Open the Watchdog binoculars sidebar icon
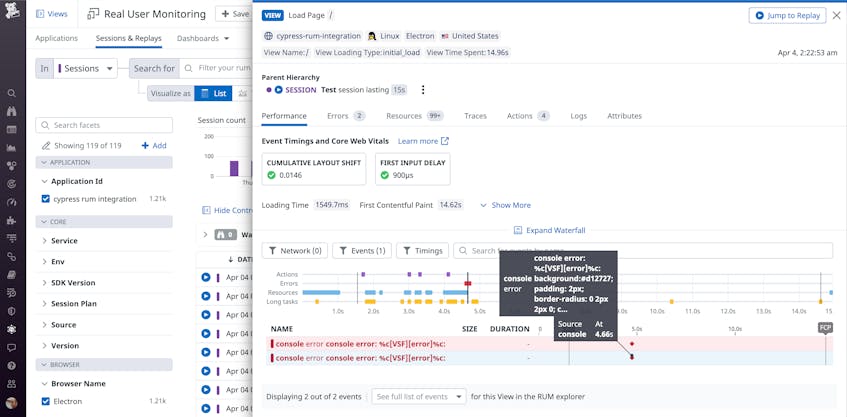 [x=12, y=111]
